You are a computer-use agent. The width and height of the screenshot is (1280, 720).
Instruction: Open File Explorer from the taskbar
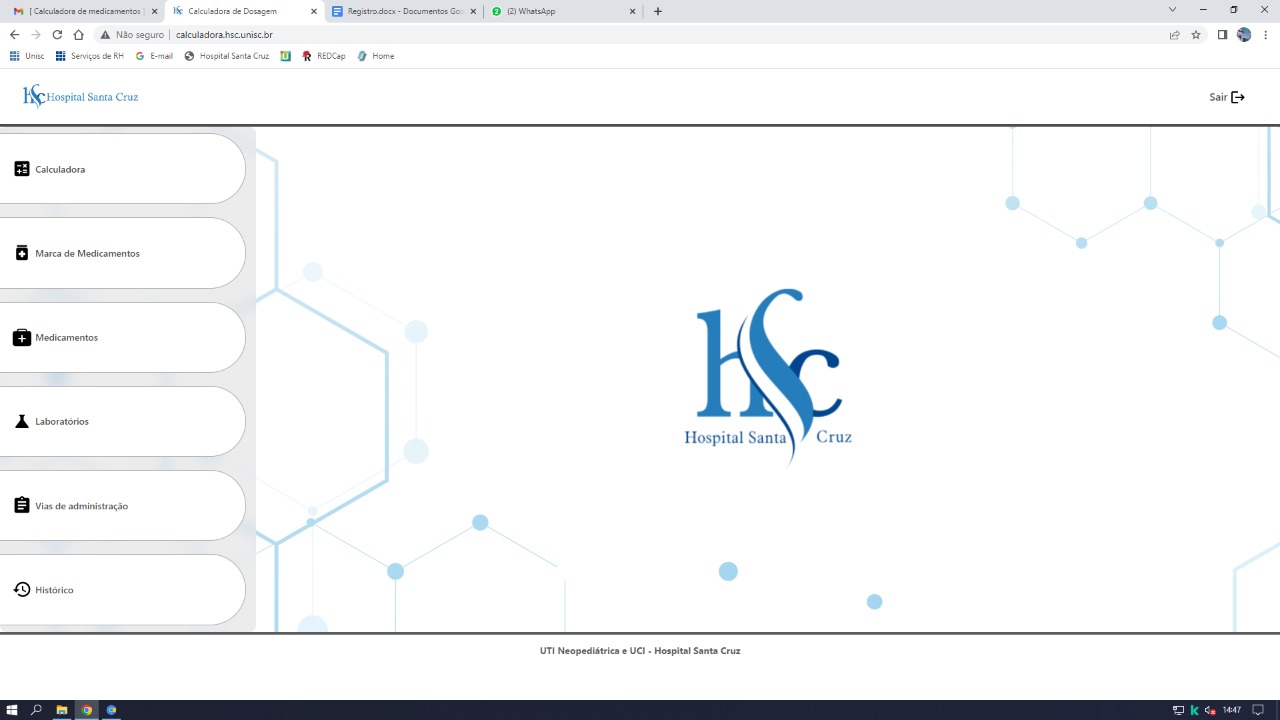point(61,710)
